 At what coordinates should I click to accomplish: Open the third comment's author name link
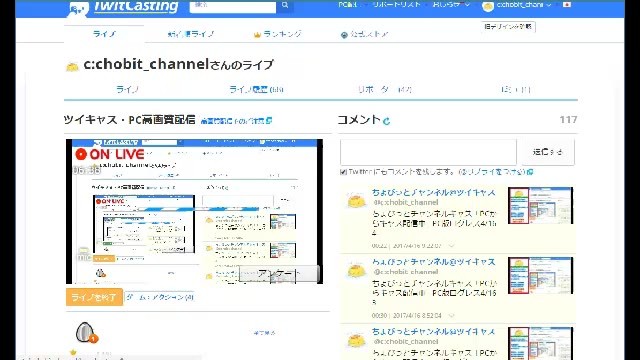433,331
